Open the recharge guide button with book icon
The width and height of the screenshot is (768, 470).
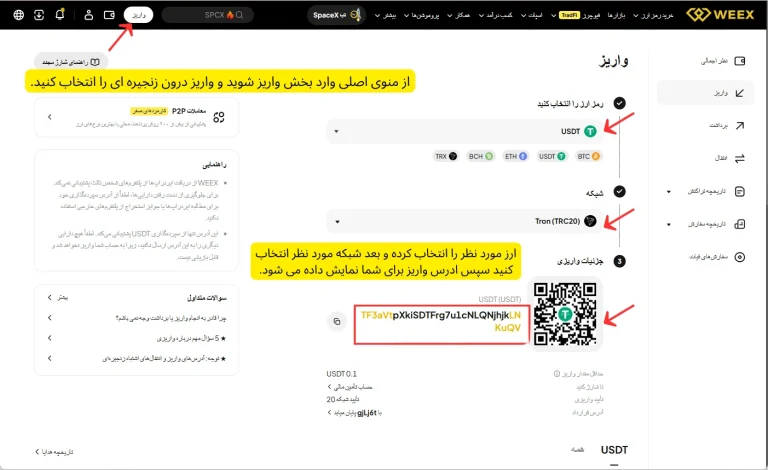(x=71, y=62)
